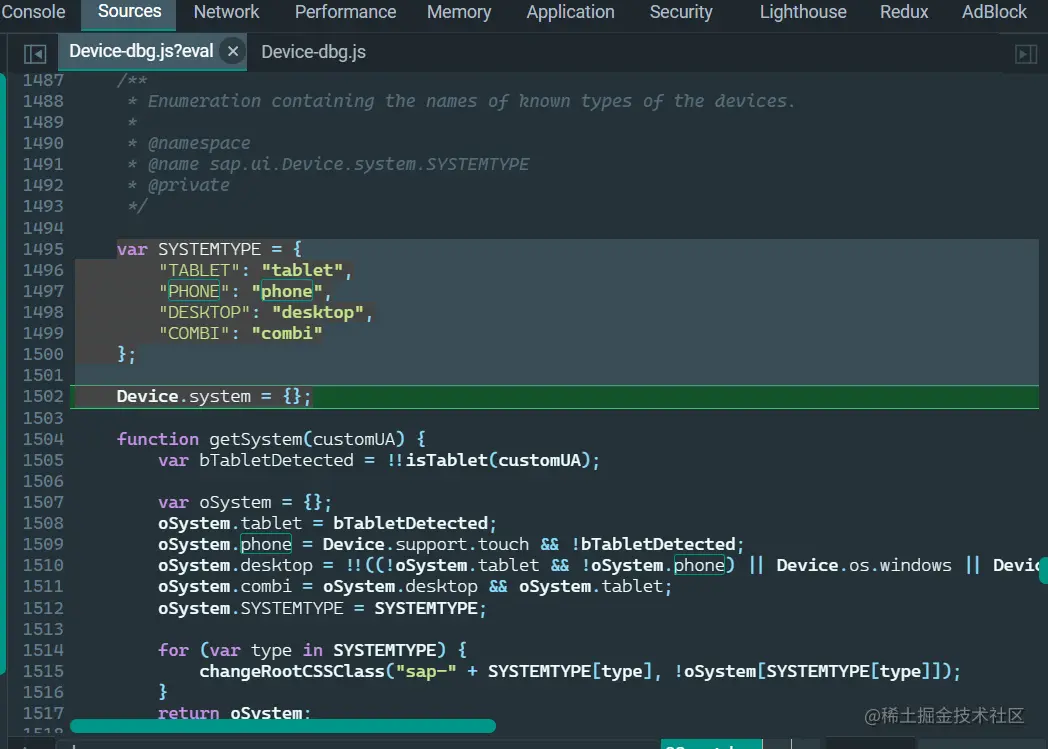Switch to the Console tab

33,12
